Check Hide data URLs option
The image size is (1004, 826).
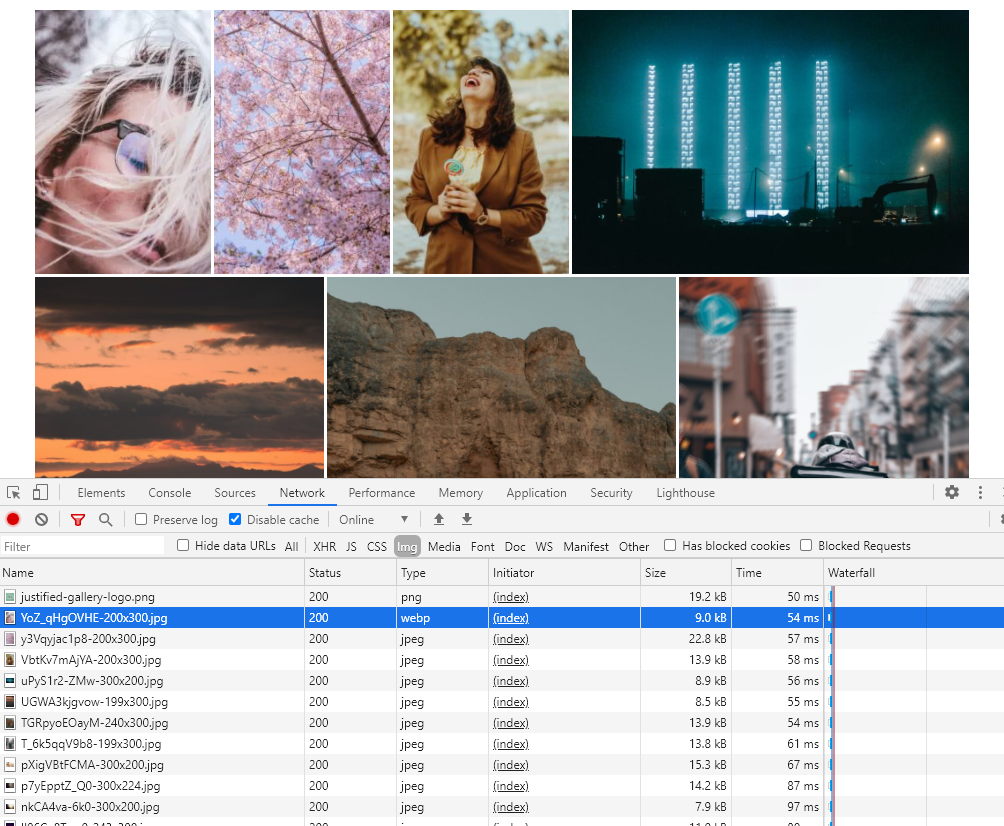183,545
